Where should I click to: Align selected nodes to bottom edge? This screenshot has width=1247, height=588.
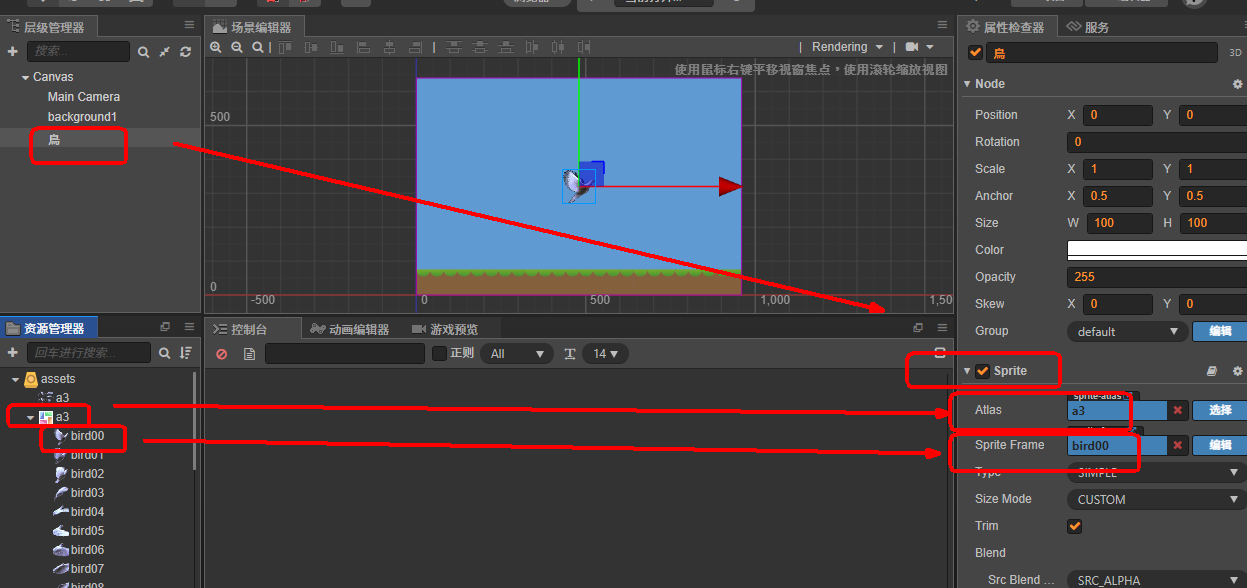pos(336,47)
